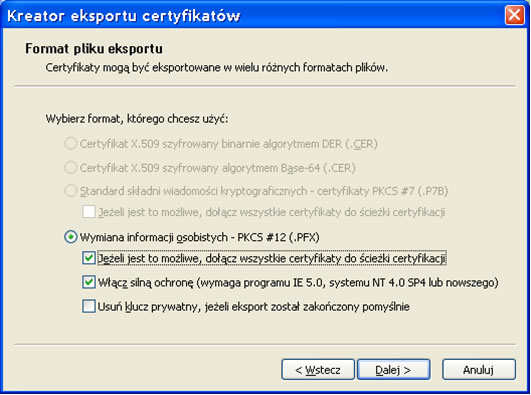Image resolution: width=531 pixels, height=395 pixels.
Task: Click the 'szyfrowany algorytmem Base-64' label text
Action: click(x=241, y=168)
